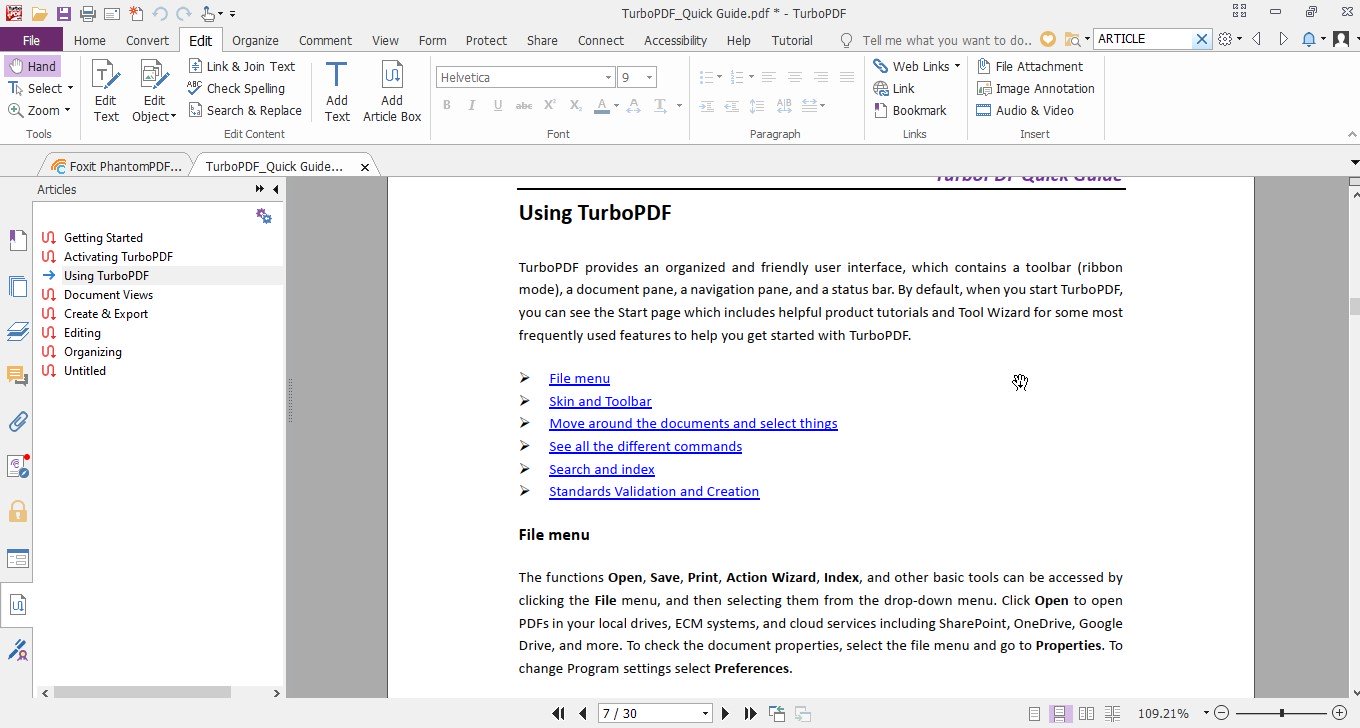The height and width of the screenshot is (728, 1360).
Task: Go to the next page
Action: click(x=726, y=713)
